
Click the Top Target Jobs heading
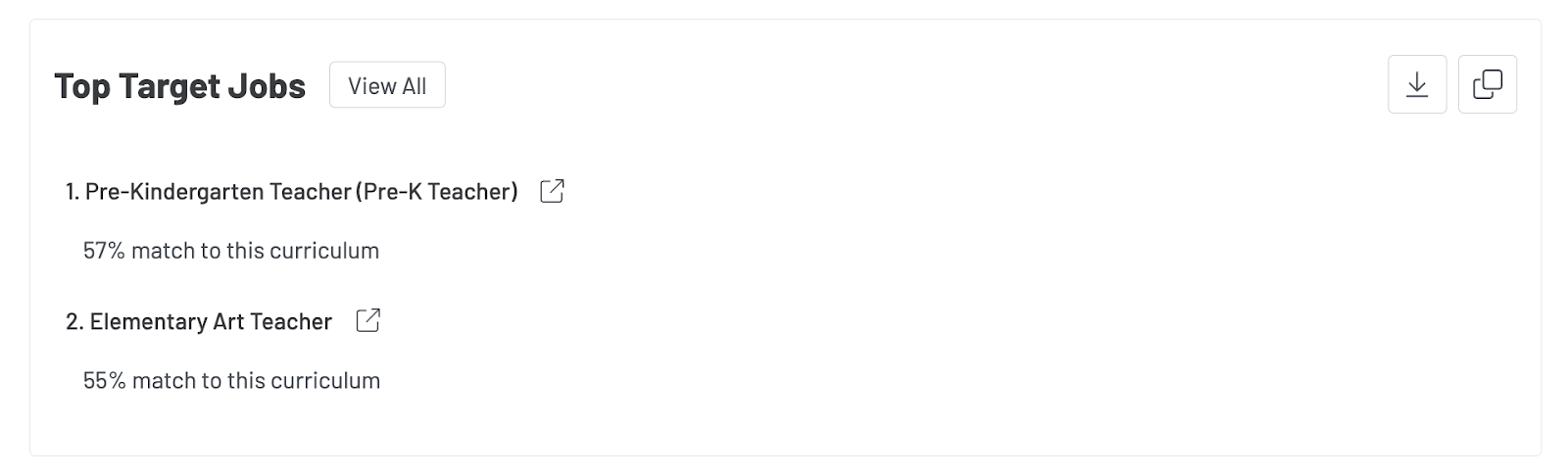pos(180,86)
